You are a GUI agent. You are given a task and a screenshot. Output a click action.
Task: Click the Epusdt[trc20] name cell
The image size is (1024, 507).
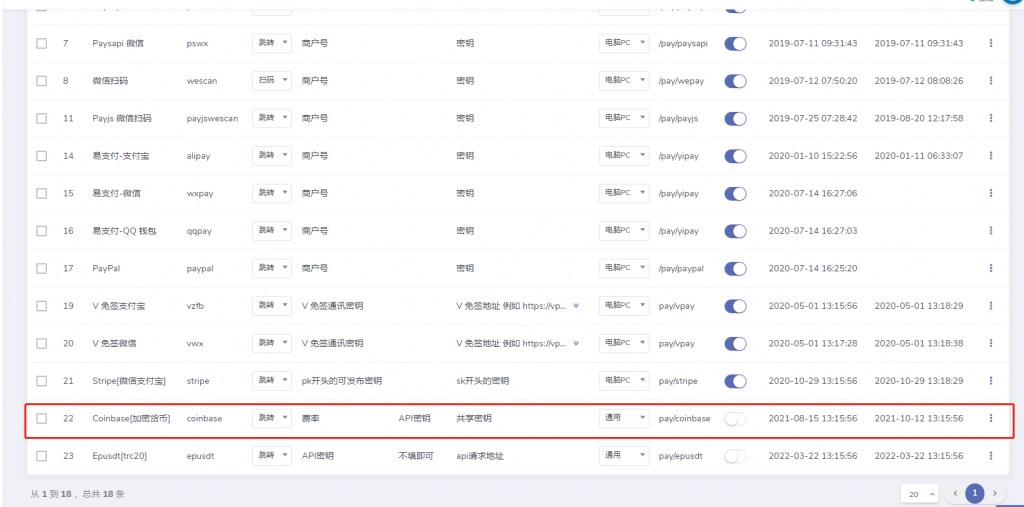[120, 456]
